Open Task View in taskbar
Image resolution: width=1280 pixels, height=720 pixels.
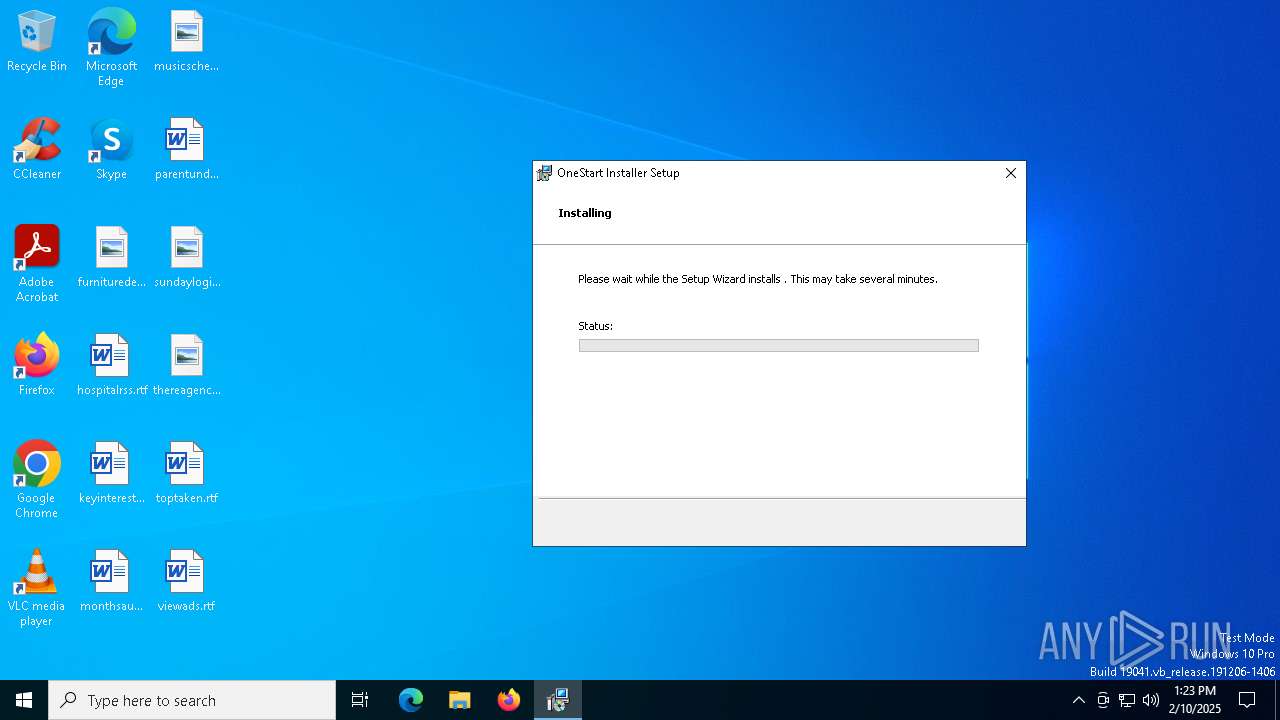click(360, 700)
